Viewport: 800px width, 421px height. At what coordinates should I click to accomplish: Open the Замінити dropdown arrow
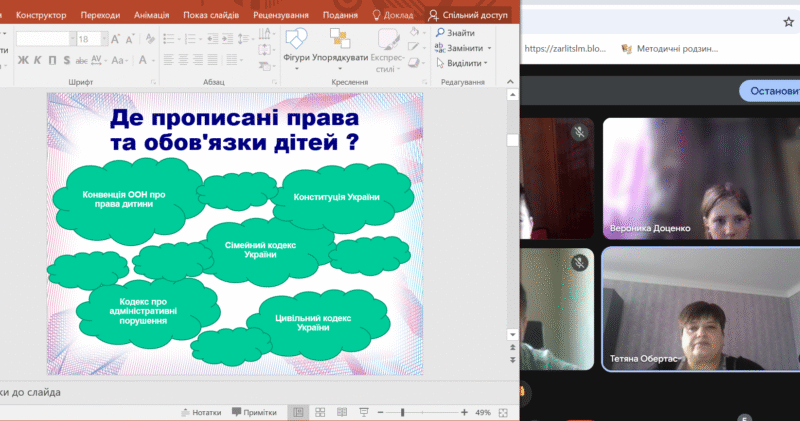tap(491, 48)
